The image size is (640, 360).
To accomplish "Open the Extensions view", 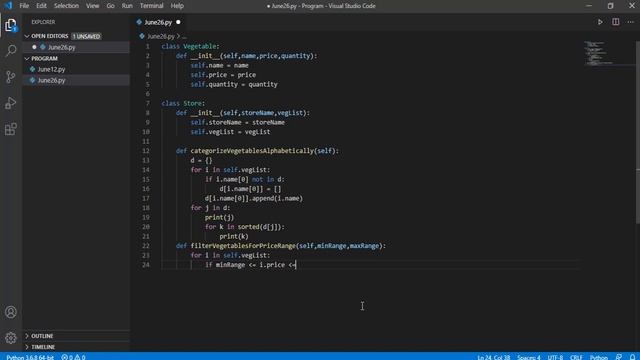I will 11,129.
